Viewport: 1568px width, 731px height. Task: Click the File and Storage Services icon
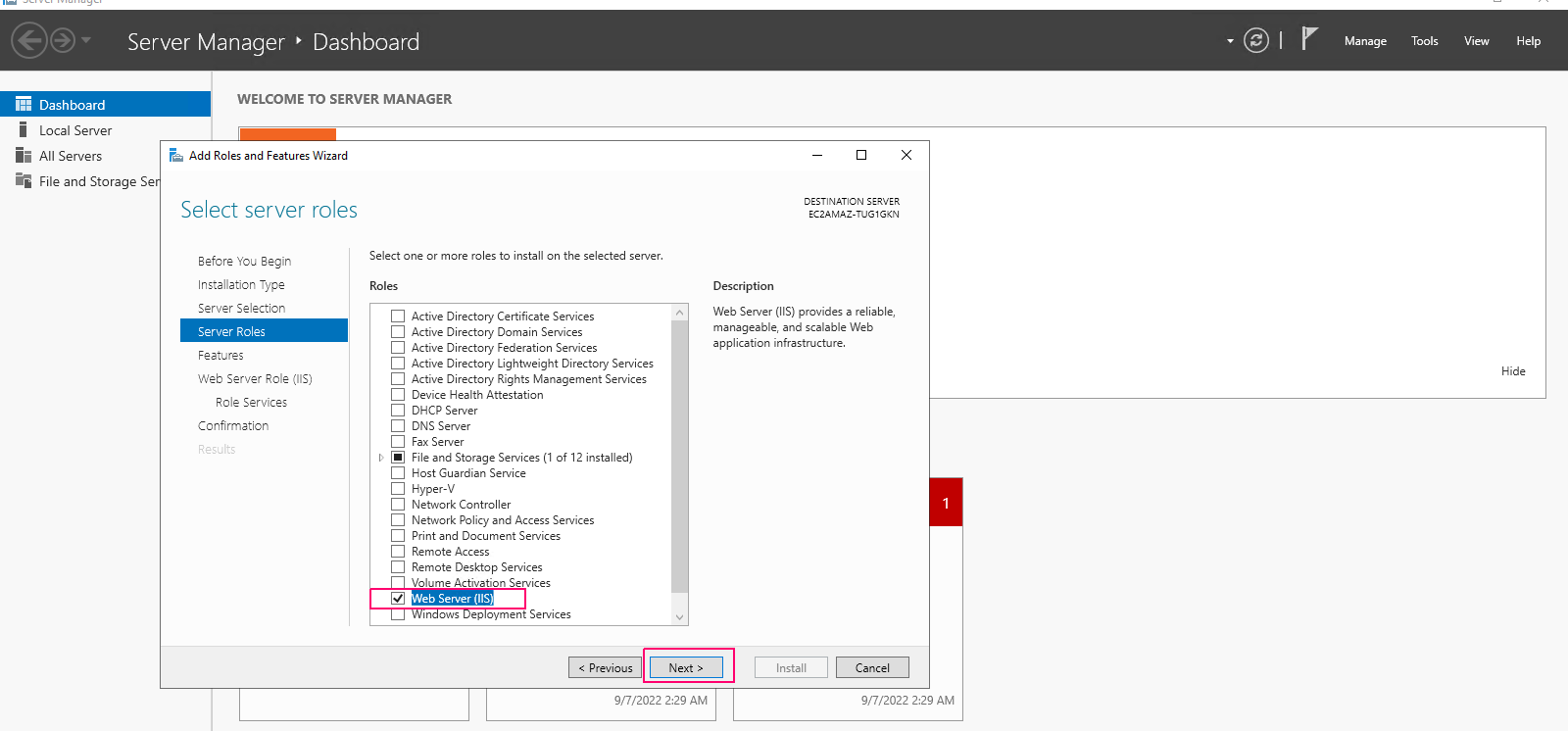(24, 180)
